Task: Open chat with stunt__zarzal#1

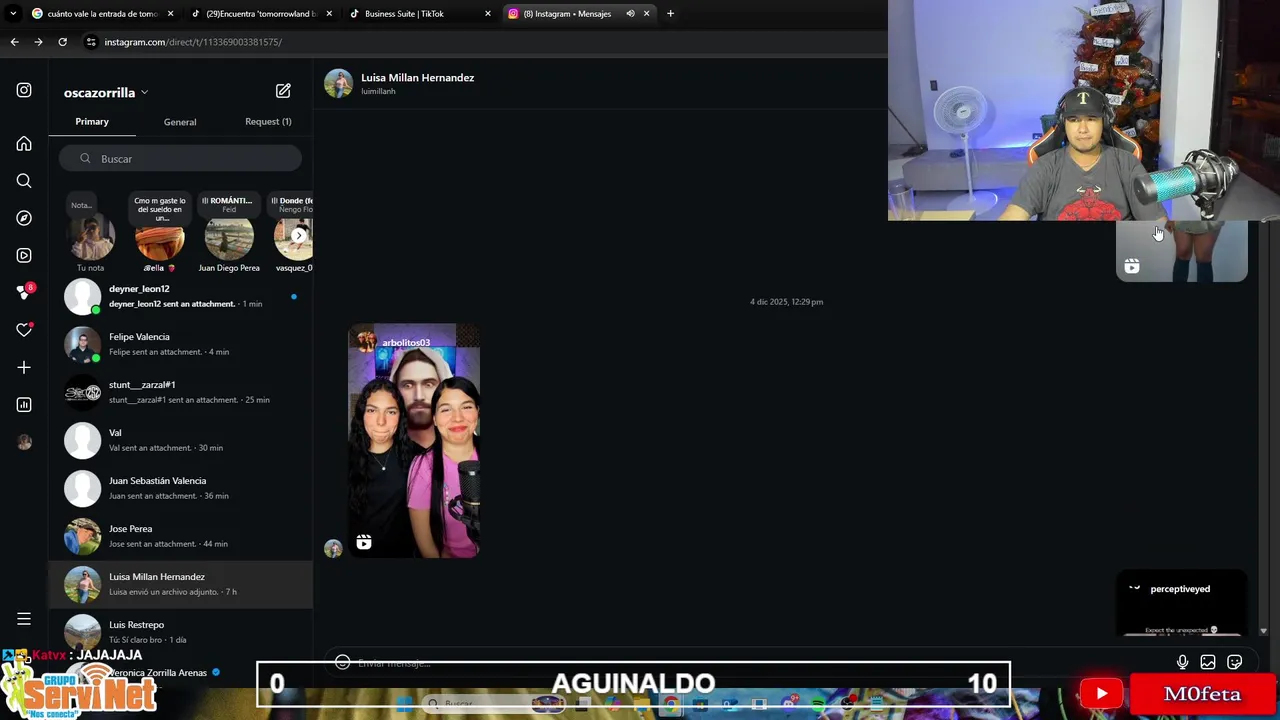Action: tap(180, 392)
